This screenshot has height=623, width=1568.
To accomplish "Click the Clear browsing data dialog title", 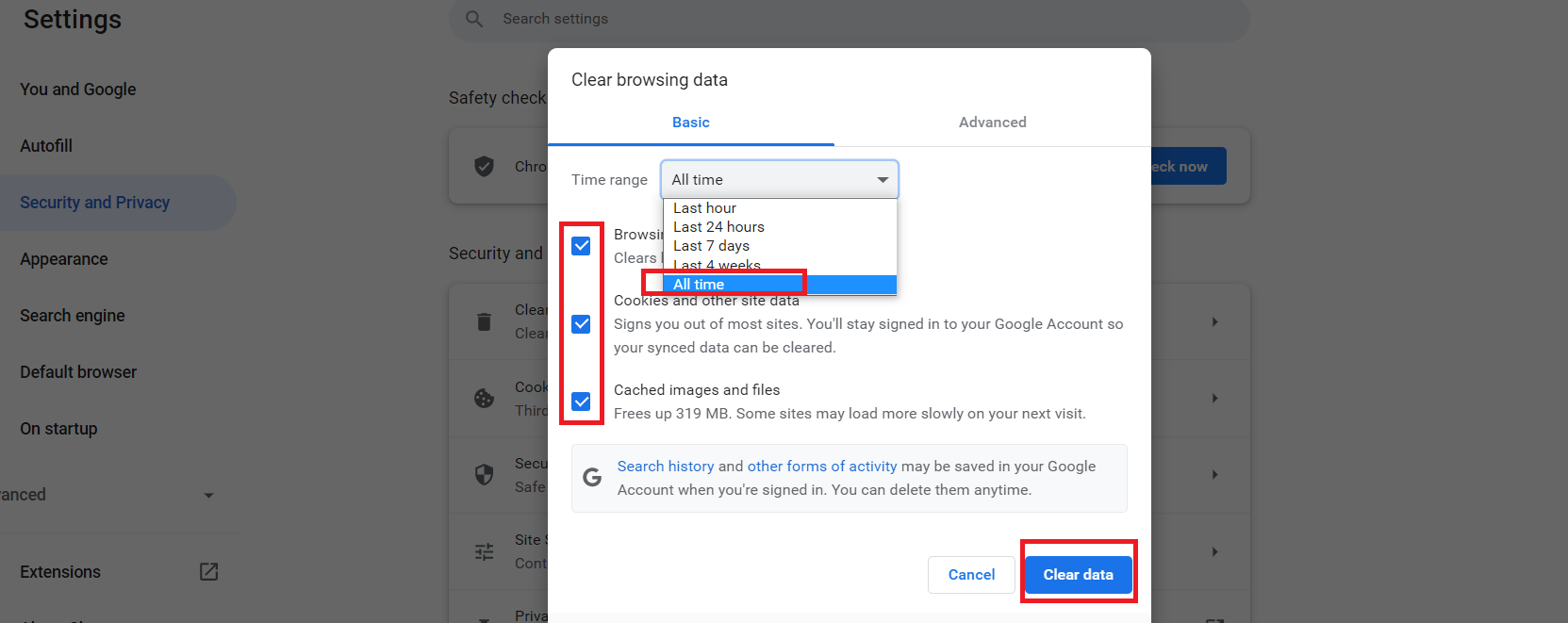I will tap(650, 80).
